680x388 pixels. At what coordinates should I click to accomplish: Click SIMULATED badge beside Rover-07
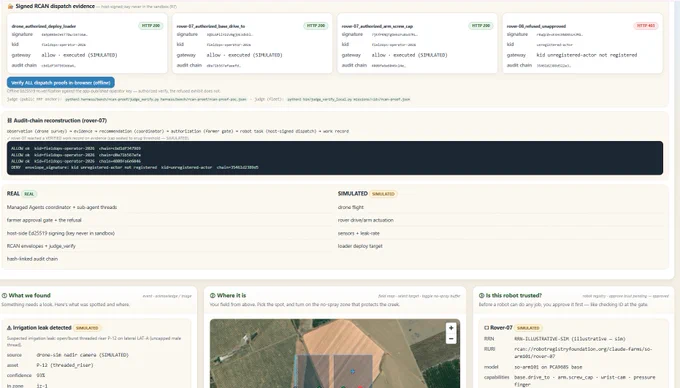pyautogui.click(x=528, y=328)
